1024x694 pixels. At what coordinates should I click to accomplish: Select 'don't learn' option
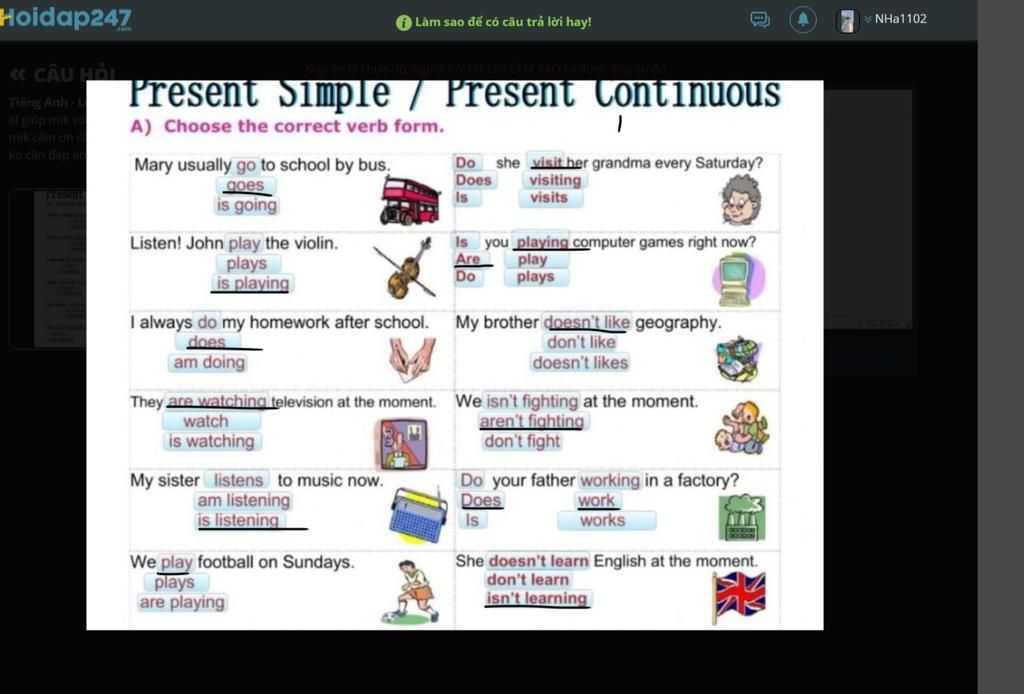click(528, 580)
